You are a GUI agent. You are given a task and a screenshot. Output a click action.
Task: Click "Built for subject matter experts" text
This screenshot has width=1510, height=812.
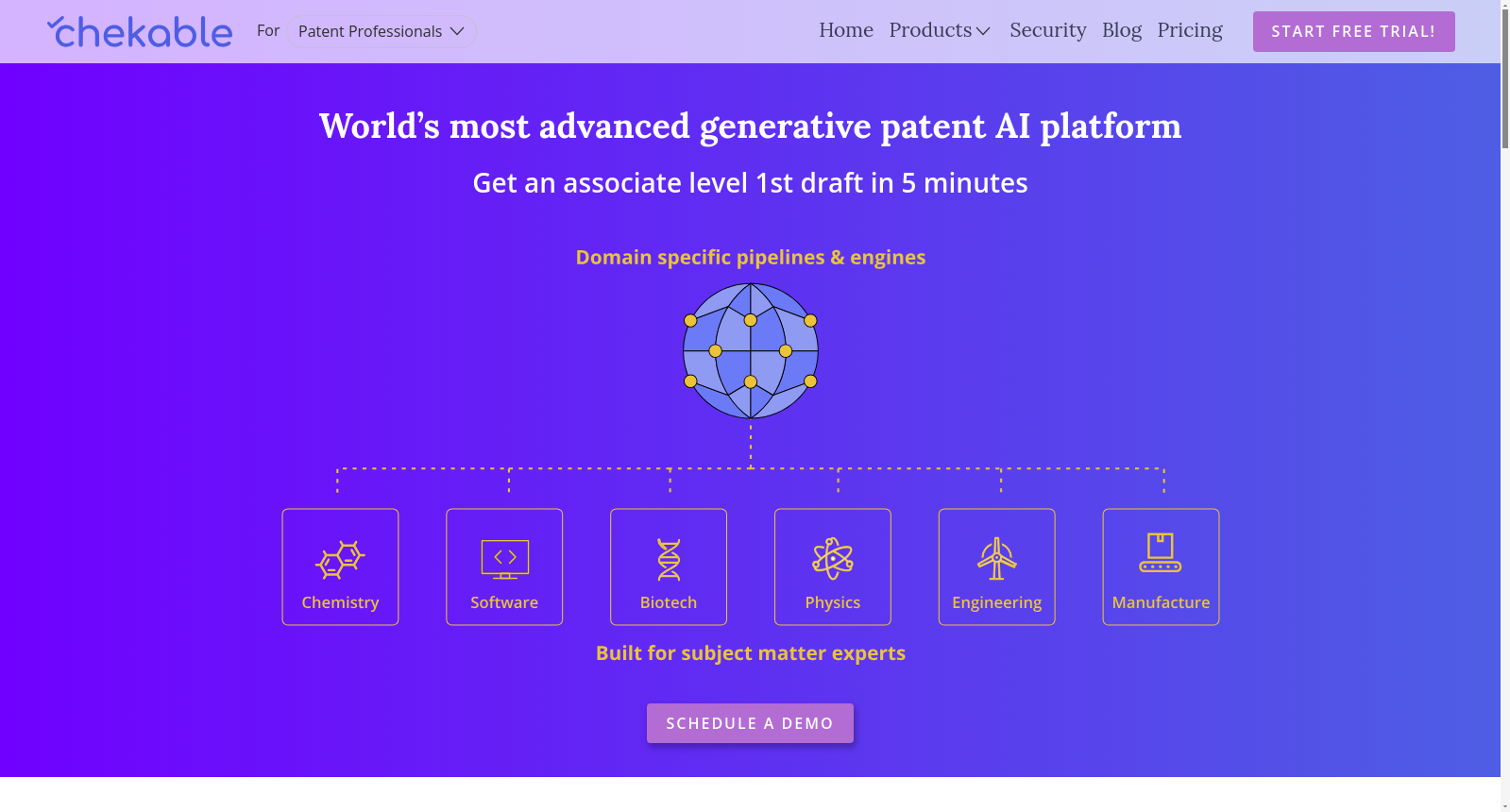751,653
